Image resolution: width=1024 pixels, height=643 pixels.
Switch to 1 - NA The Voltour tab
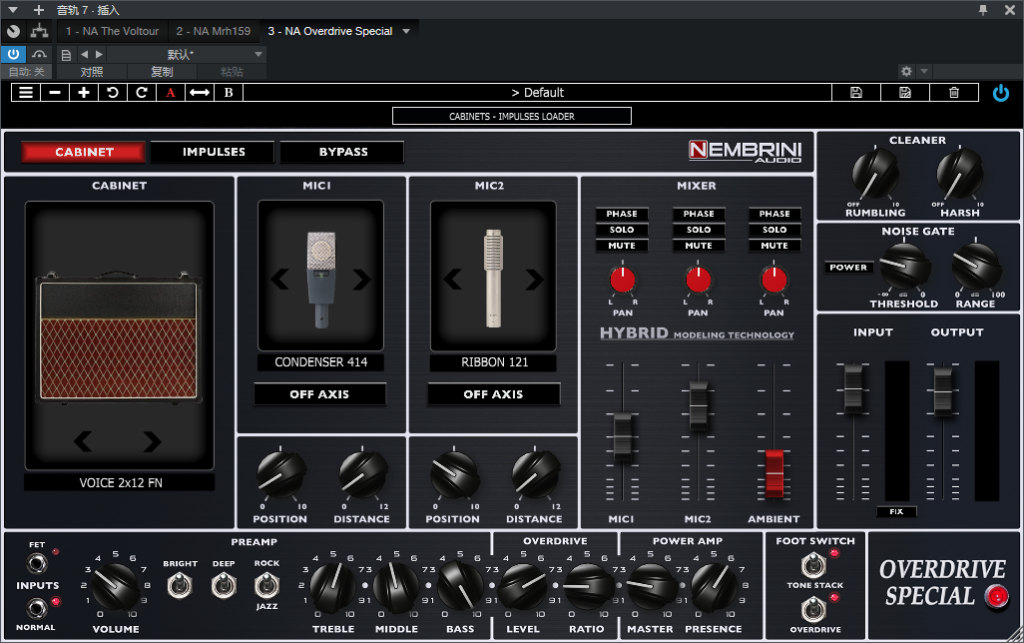(112, 31)
